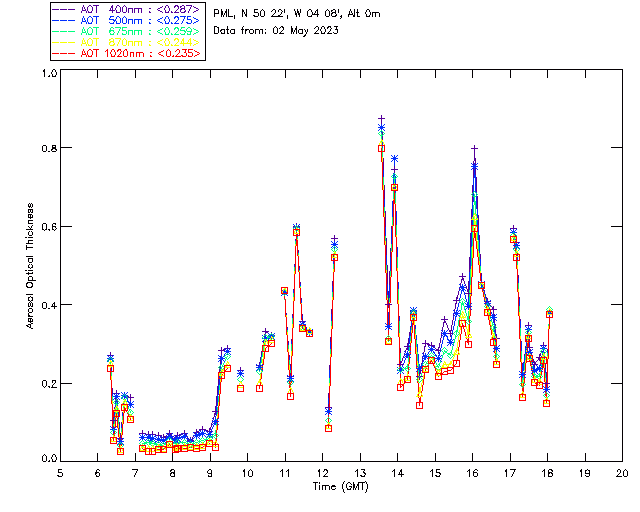This screenshot has height=512, width=640.
Task: Click the purple dashed line legend swatch
Action: coord(64,9)
